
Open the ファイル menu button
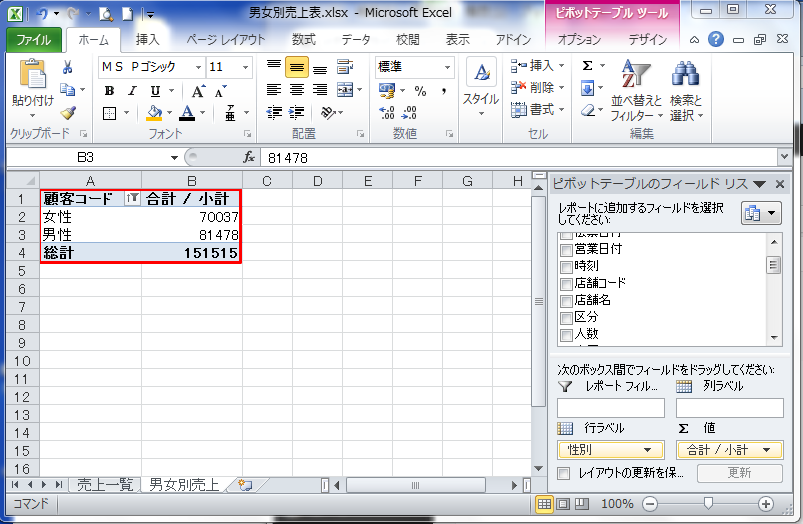click(x=34, y=40)
